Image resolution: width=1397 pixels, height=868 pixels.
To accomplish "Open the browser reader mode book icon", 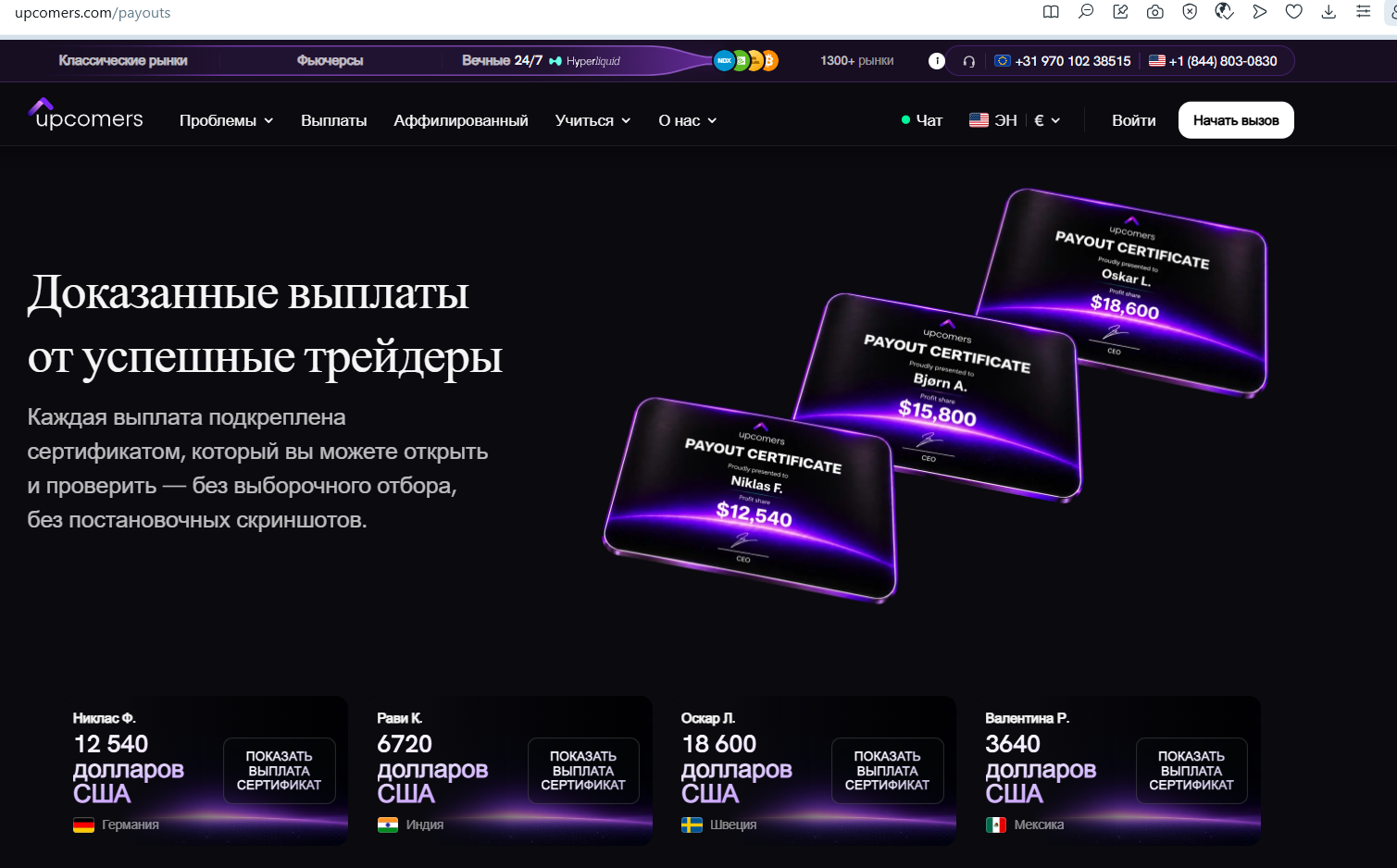I will (x=1051, y=12).
